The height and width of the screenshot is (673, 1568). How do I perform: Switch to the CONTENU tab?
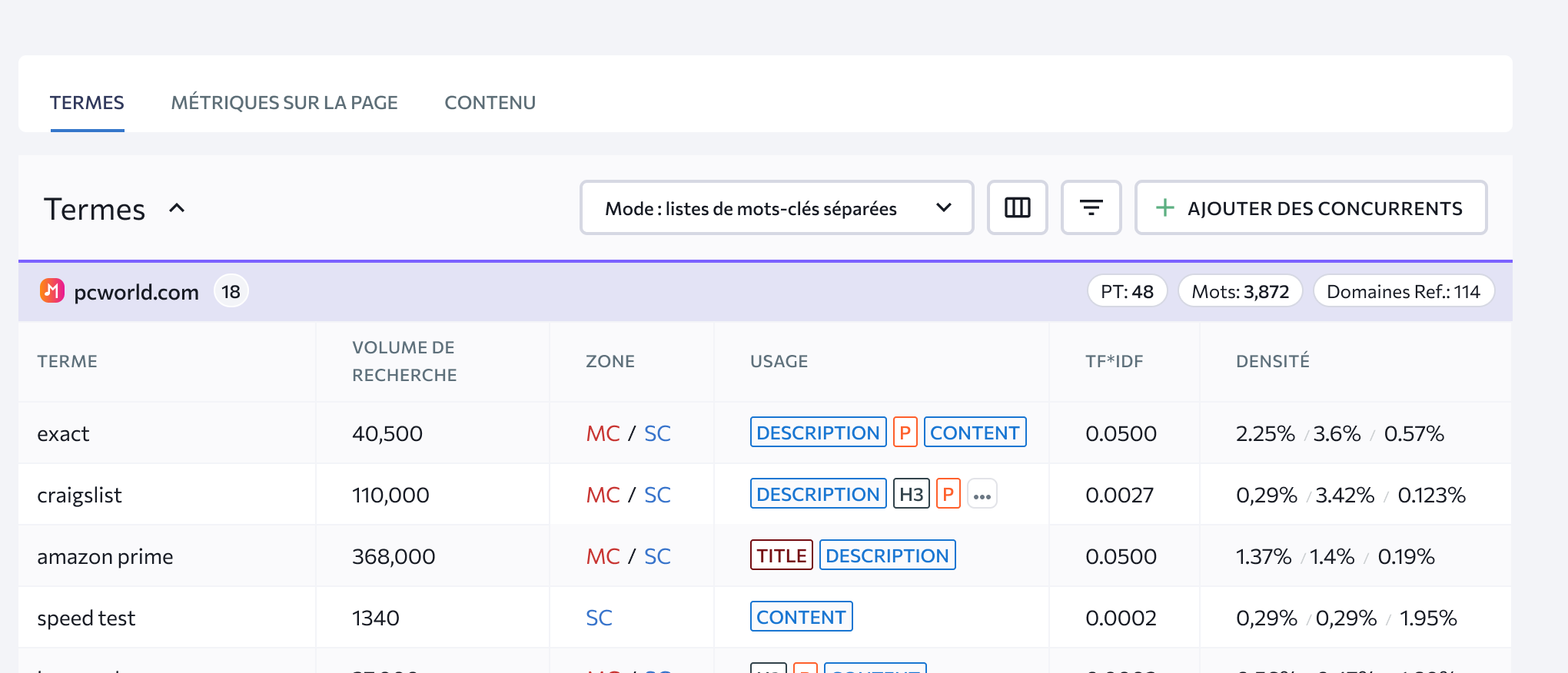click(490, 102)
